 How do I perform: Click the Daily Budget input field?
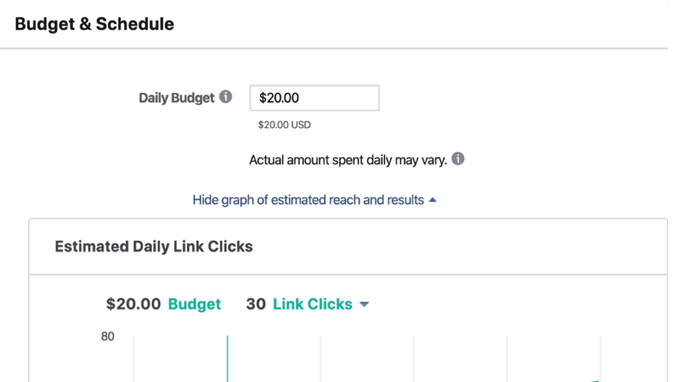(x=314, y=98)
